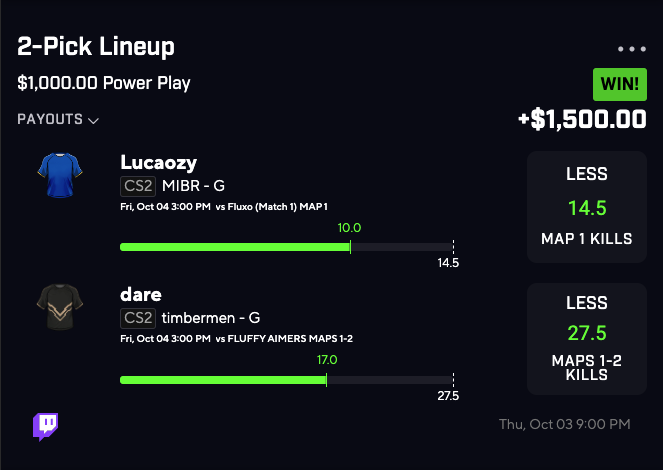Select the Lucaozy player name
This screenshot has width=663, height=470.
[x=159, y=162]
